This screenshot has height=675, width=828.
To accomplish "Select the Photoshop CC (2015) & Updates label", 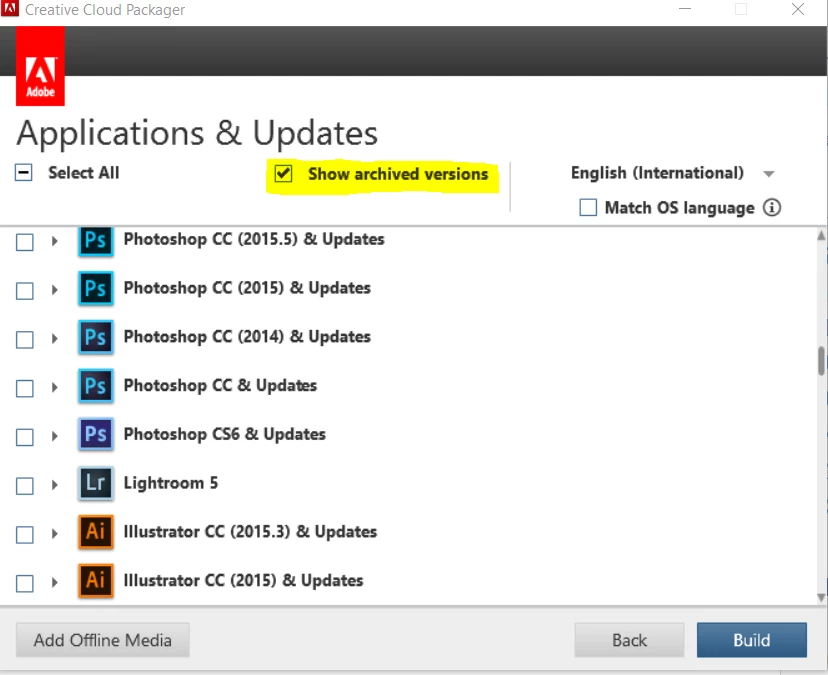I will [247, 288].
